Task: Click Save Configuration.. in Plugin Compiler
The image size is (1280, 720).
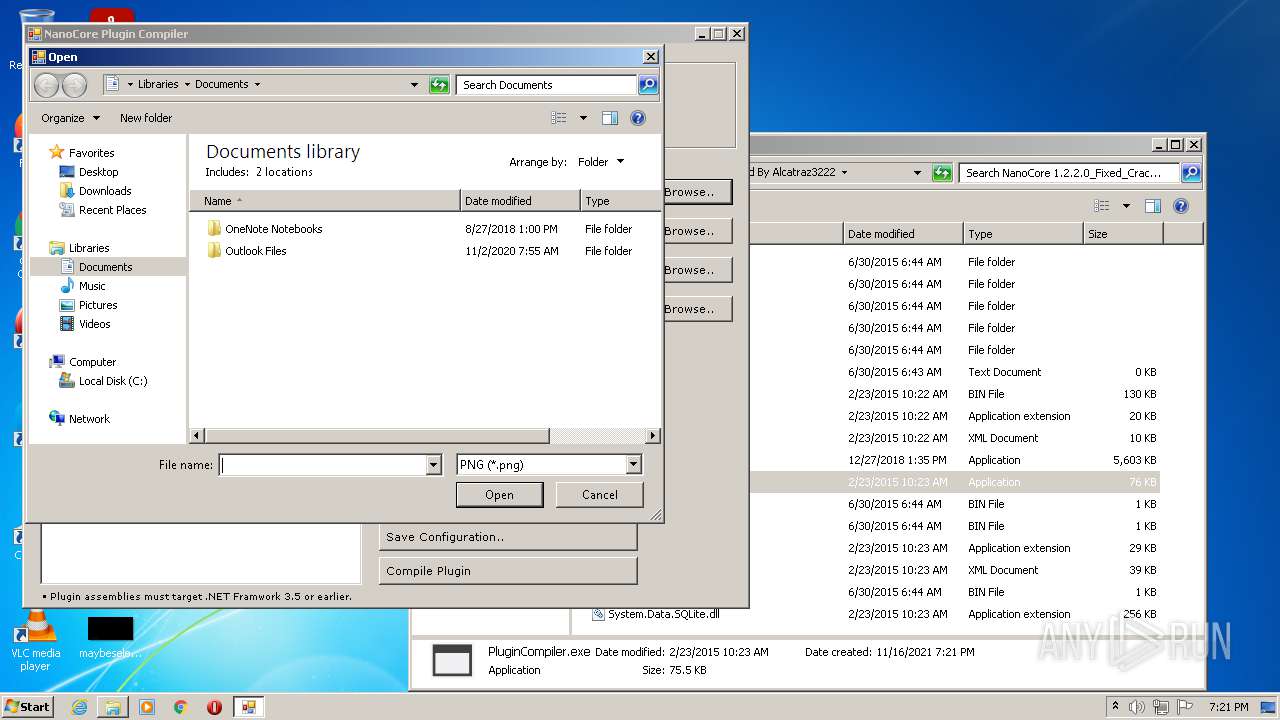Action: pyautogui.click(x=508, y=537)
